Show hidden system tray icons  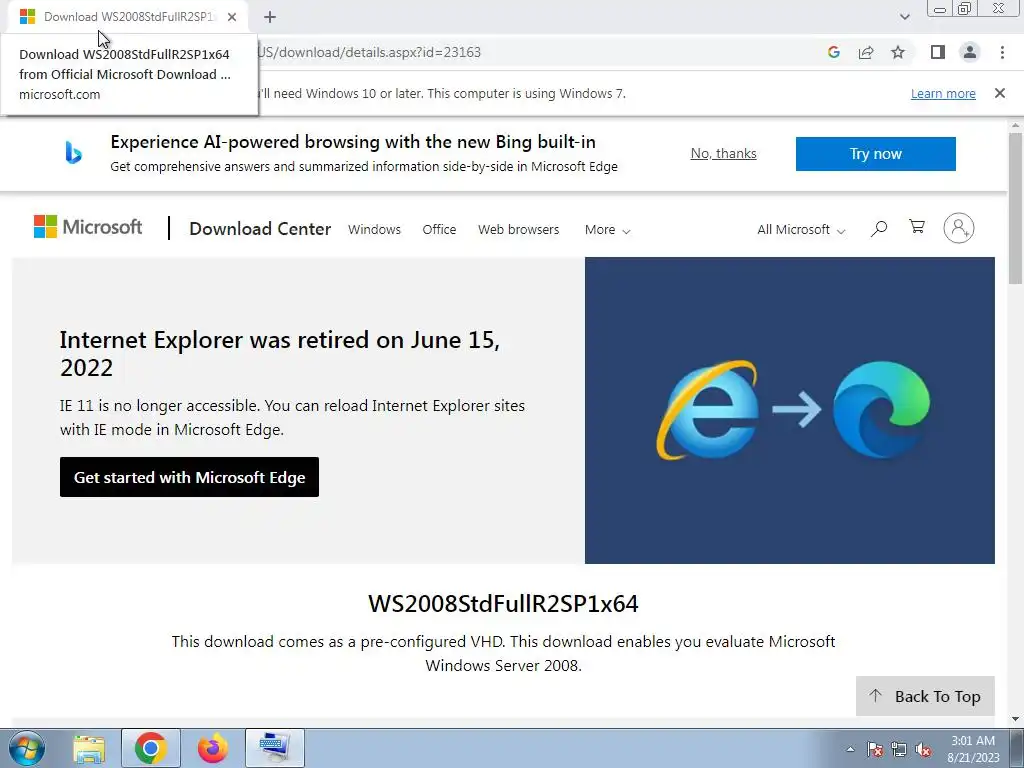(x=850, y=749)
